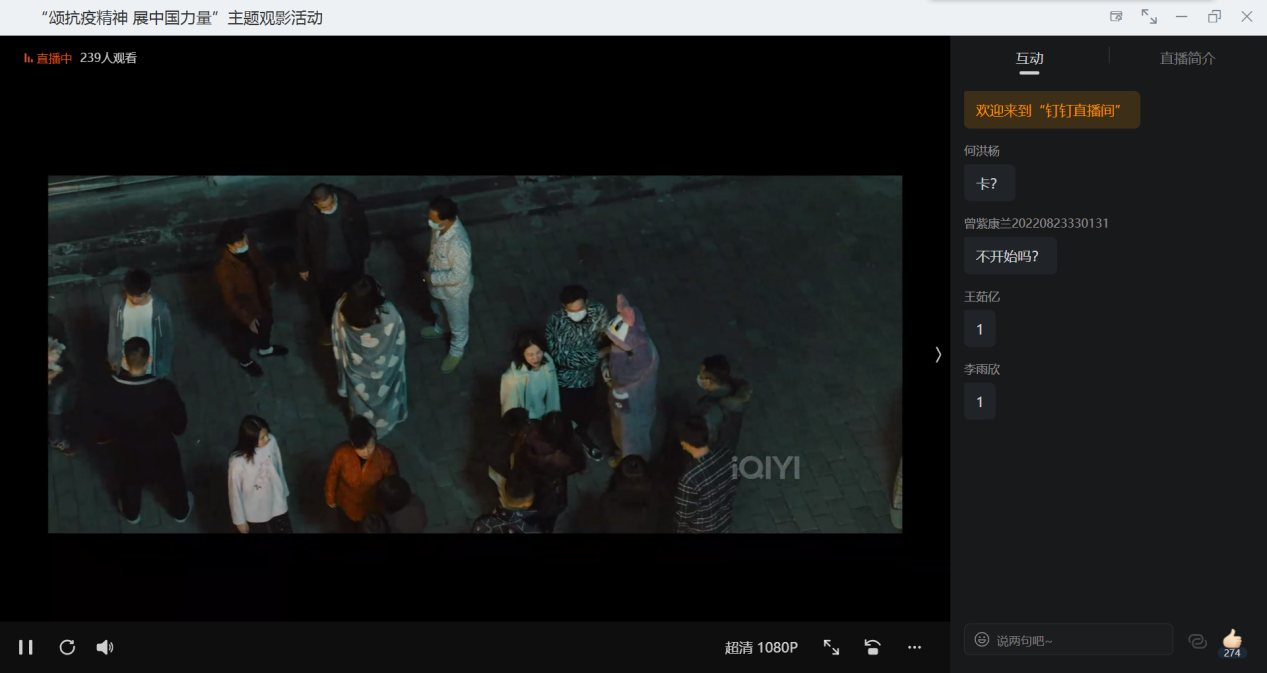Click the like count 274 badge
Viewport: 1267px width, 673px height.
tap(1232, 653)
